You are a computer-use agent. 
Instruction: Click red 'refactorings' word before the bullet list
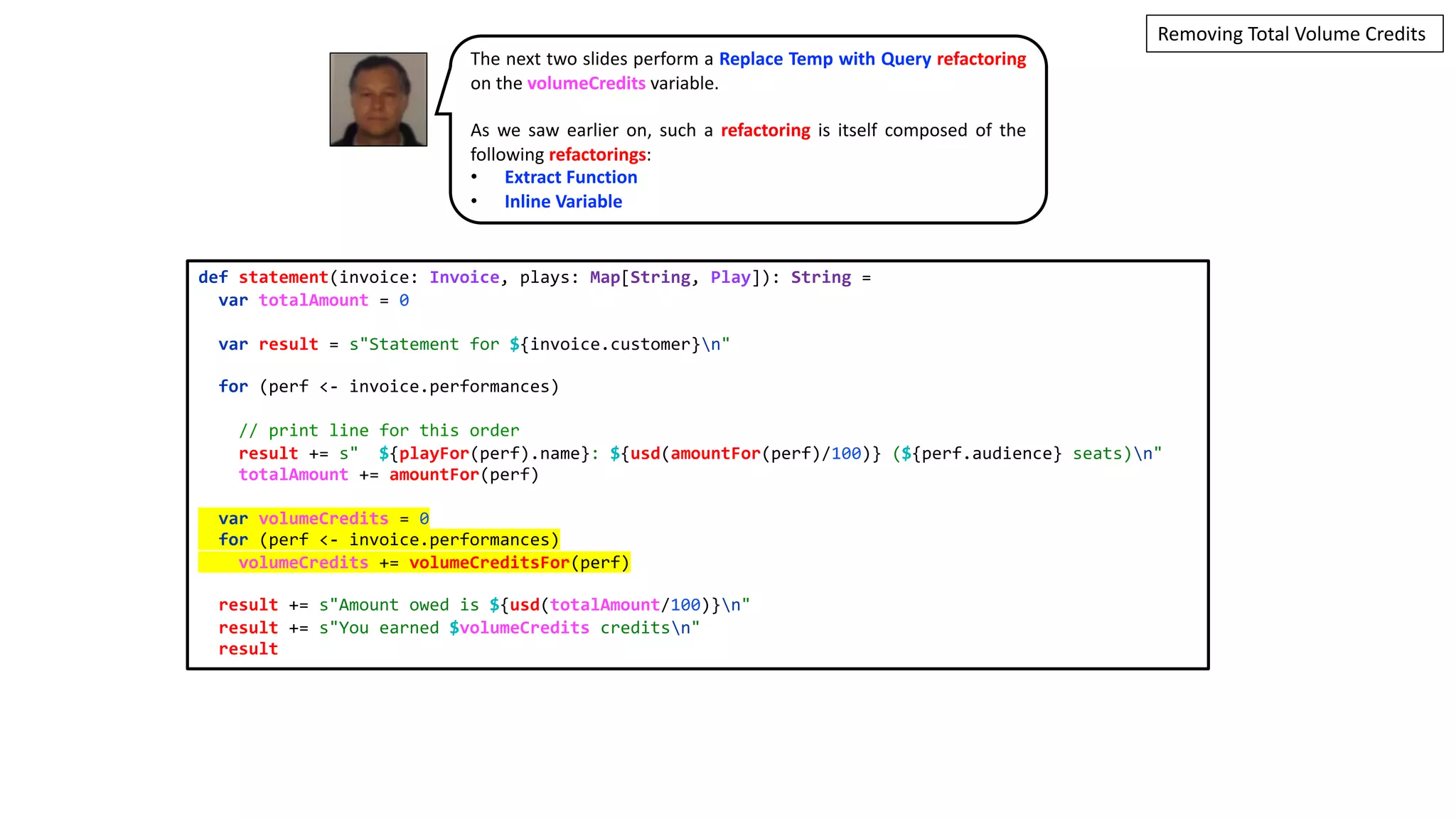[597, 155]
